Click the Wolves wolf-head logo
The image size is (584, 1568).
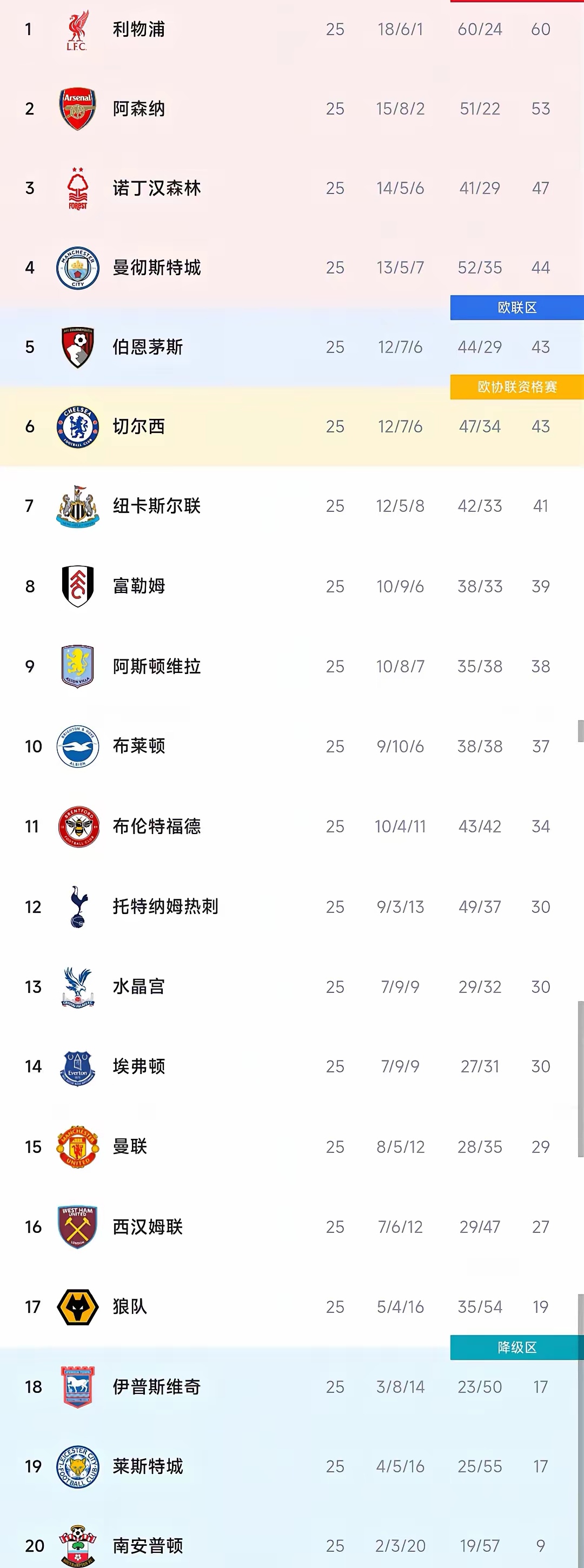tap(77, 1307)
